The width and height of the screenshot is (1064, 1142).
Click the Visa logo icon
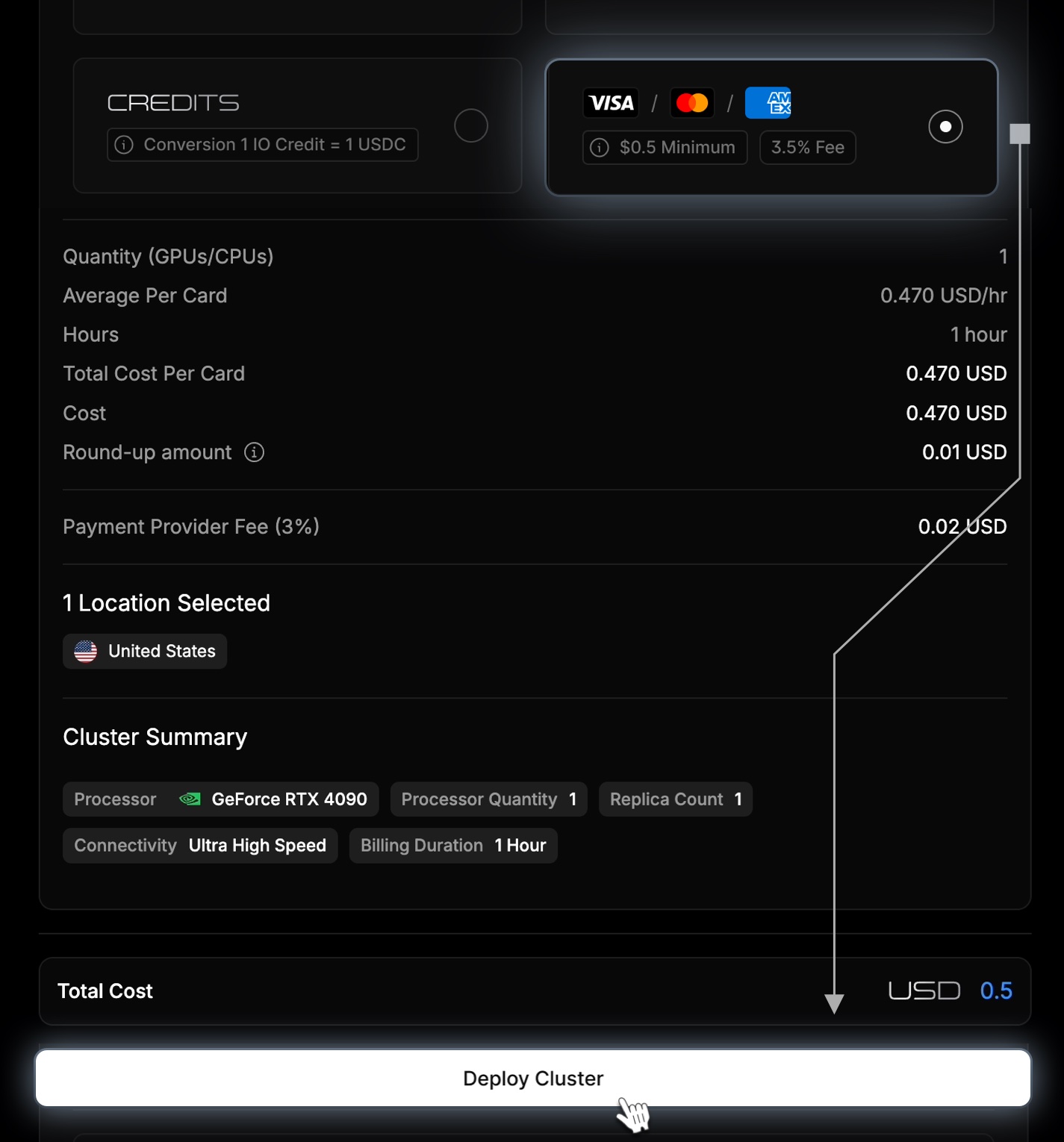[612, 103]
